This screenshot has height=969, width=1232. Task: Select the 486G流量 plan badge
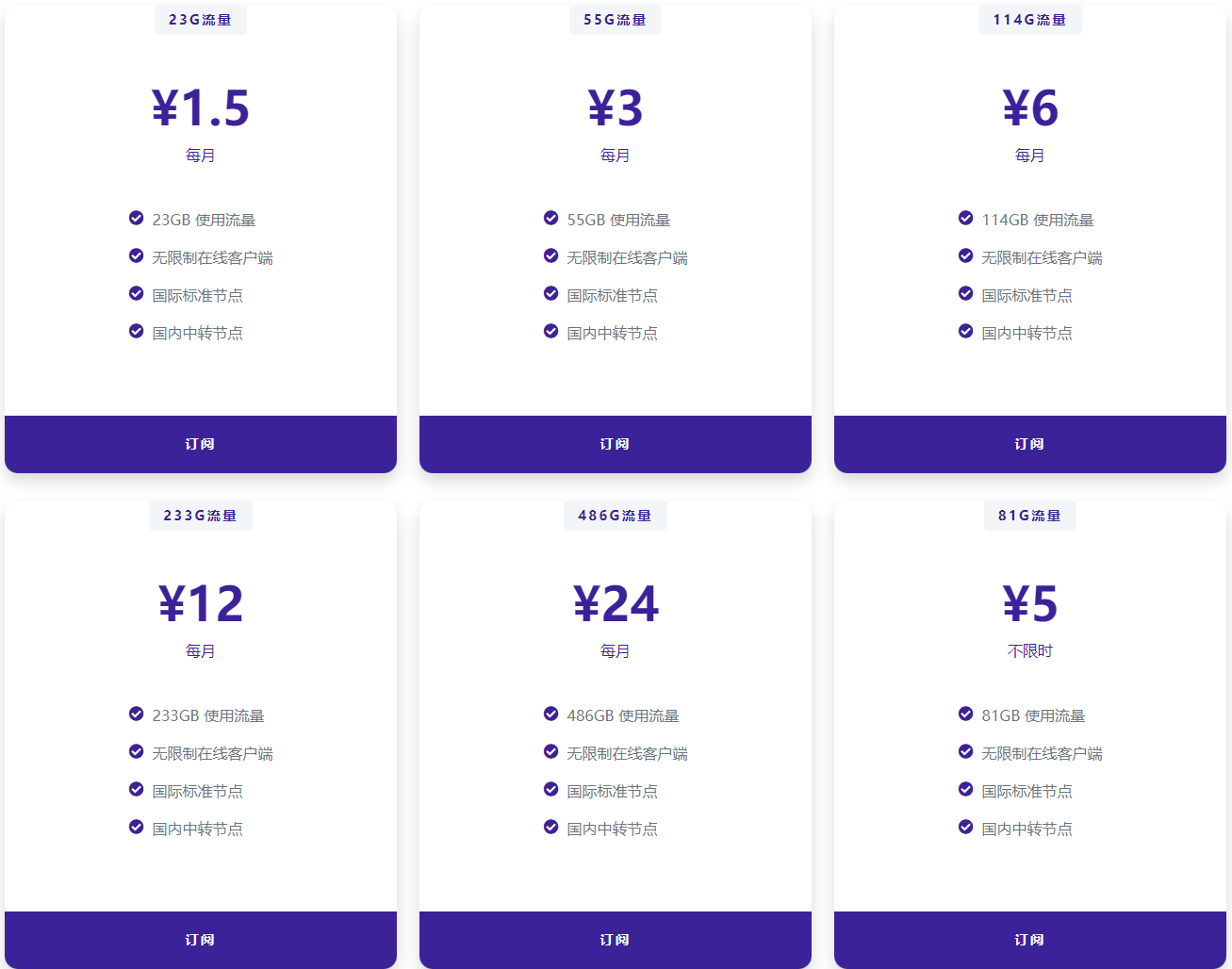pos(615,516)
